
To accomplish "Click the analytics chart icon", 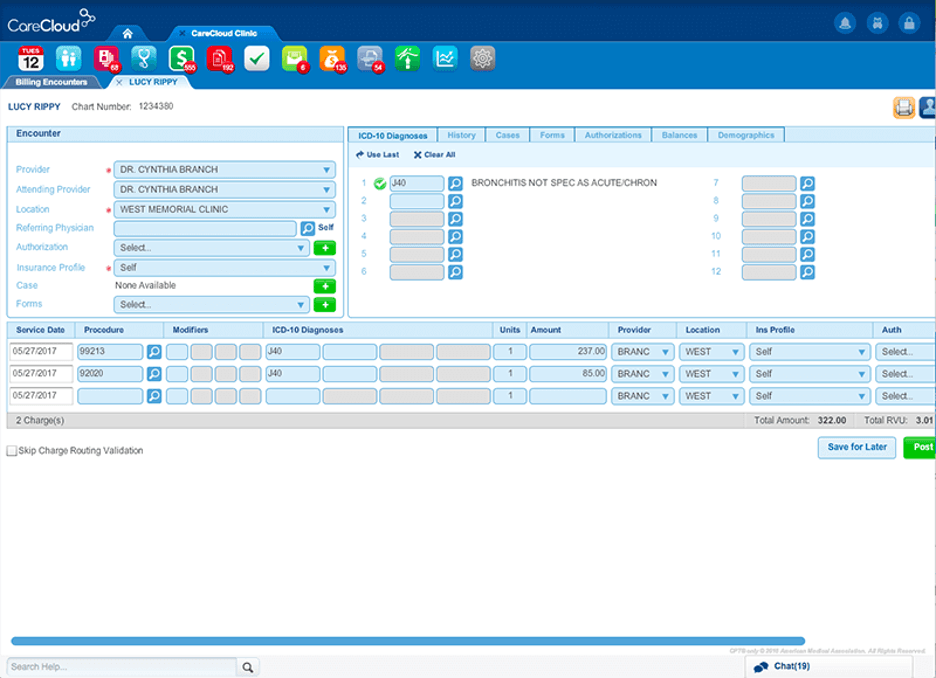I will click(444, 59).
